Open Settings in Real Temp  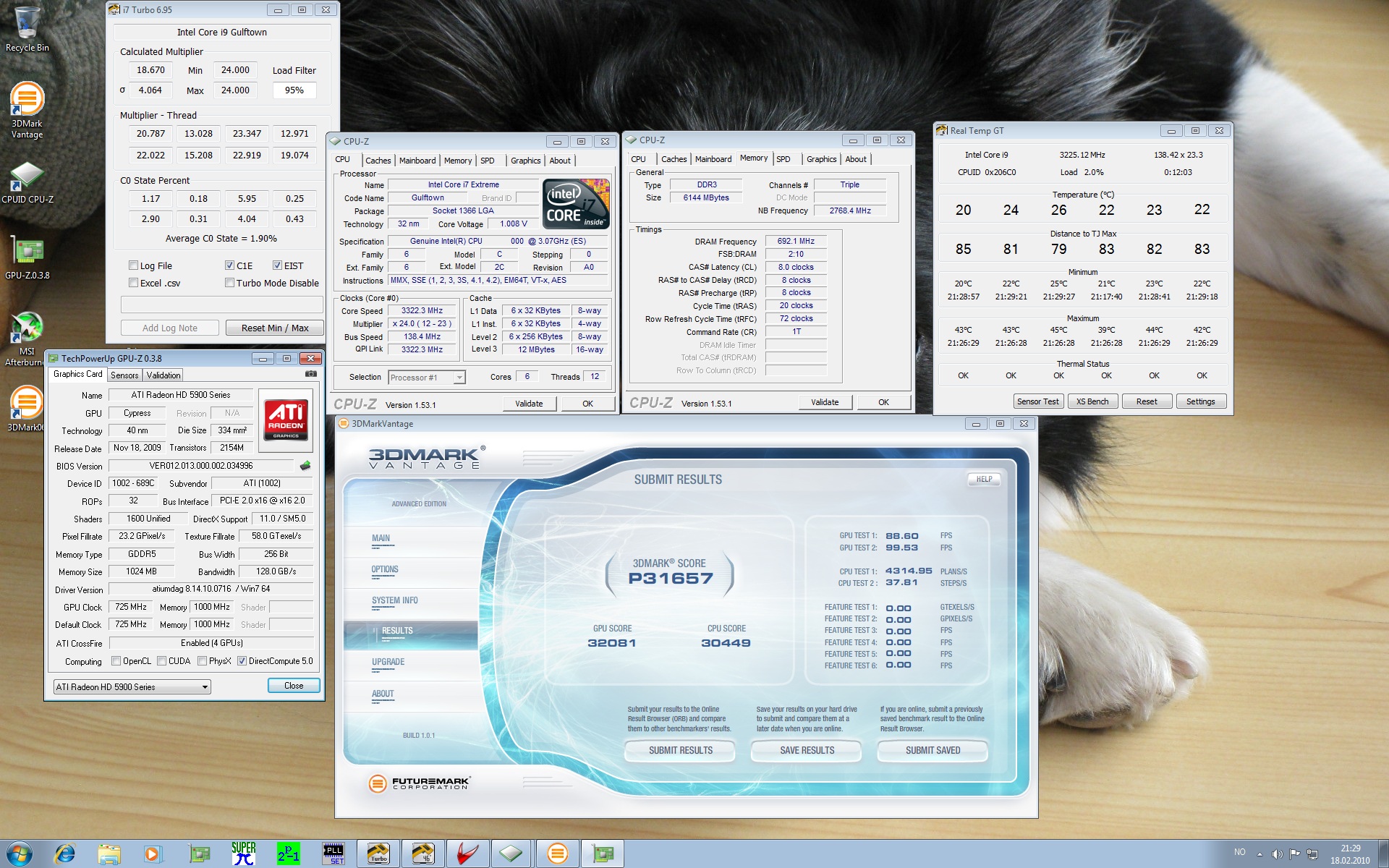[x=1201, y=401]
